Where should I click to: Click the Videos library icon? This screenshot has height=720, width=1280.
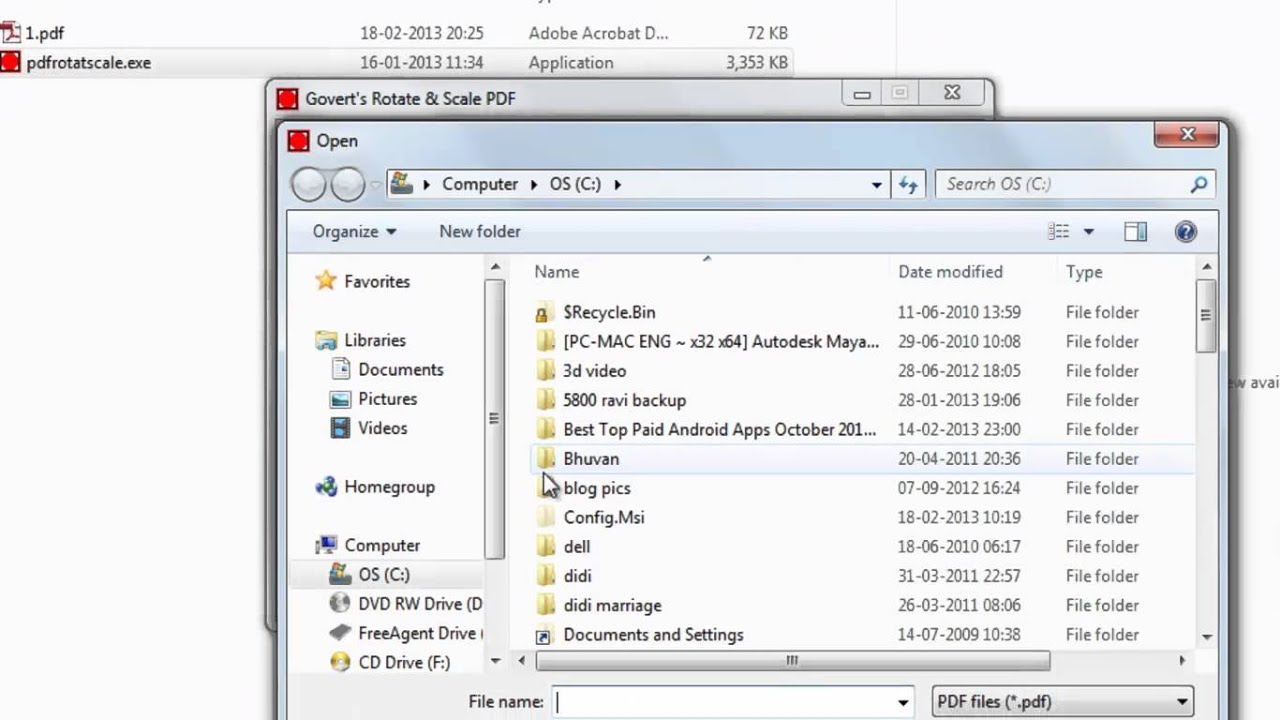(341, 428)
